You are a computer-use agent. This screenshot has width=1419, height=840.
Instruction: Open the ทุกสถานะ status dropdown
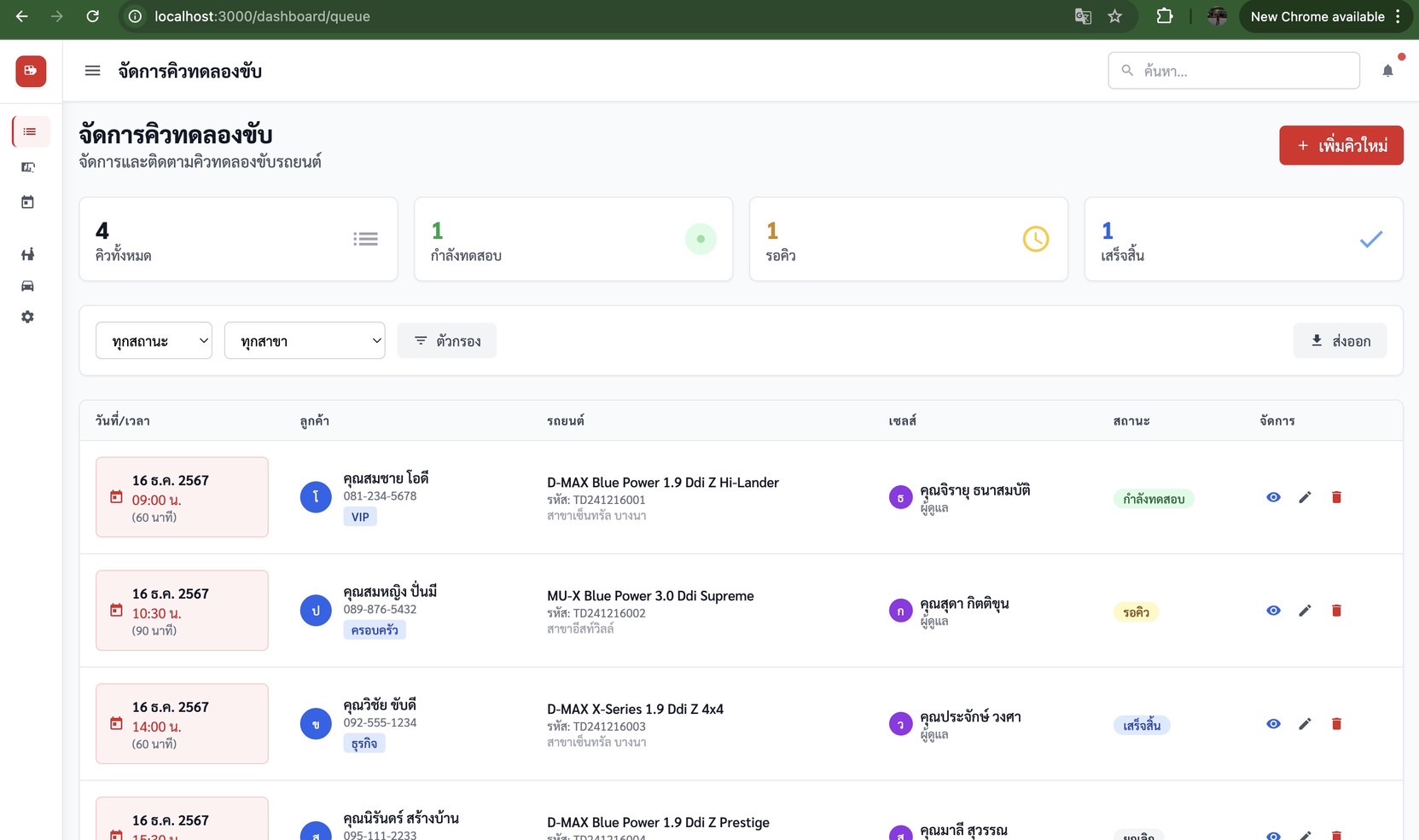154,340
